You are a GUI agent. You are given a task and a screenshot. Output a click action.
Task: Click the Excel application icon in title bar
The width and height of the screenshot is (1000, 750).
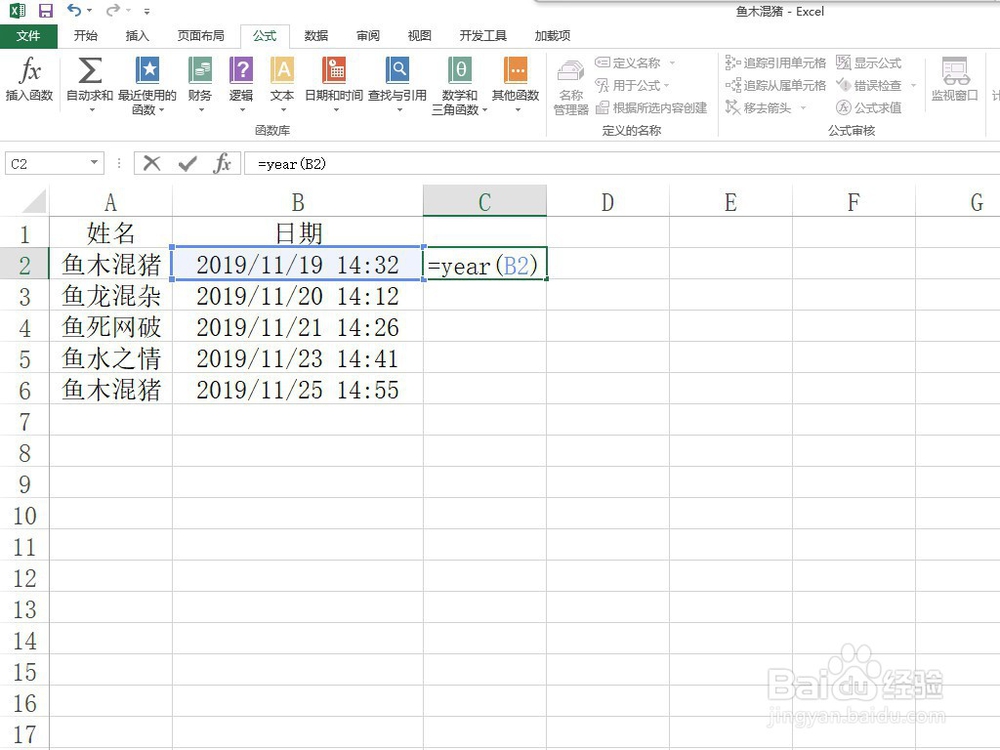tap(17, 10)
